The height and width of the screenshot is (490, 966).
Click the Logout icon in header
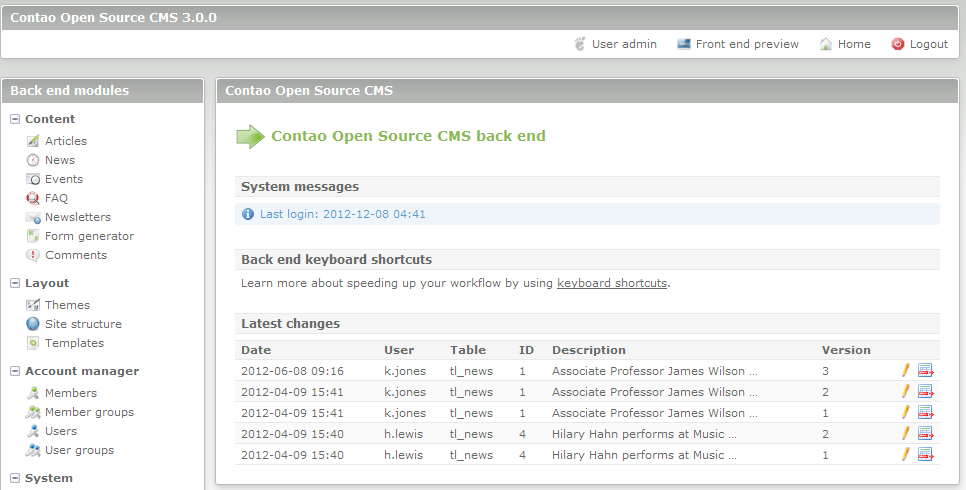(898, 44)
